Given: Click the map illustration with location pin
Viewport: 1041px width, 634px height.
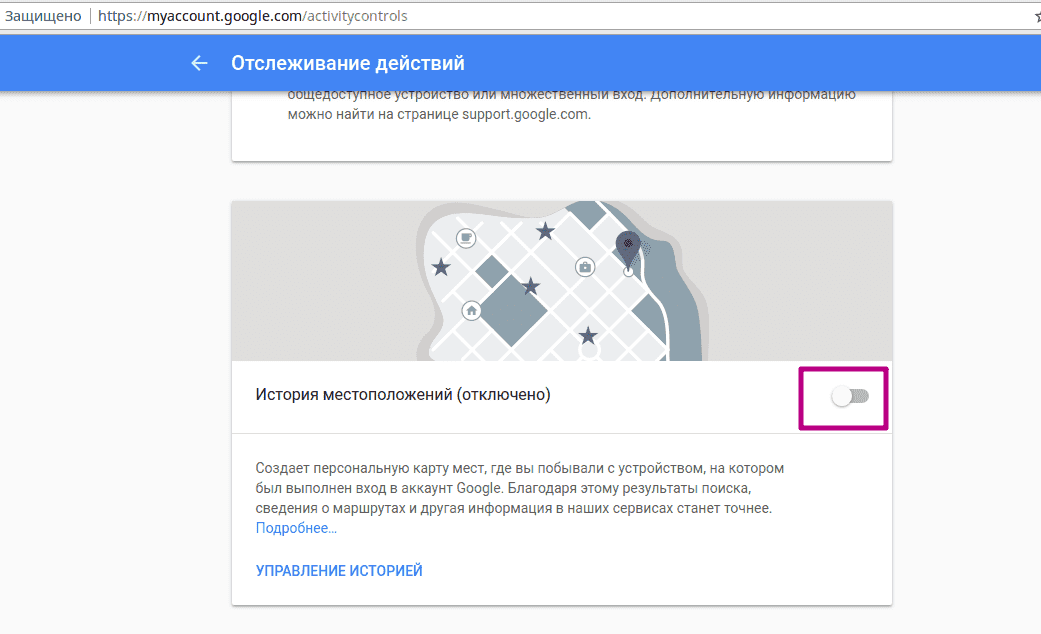Looking at the screenshot, I should point(562,281).
